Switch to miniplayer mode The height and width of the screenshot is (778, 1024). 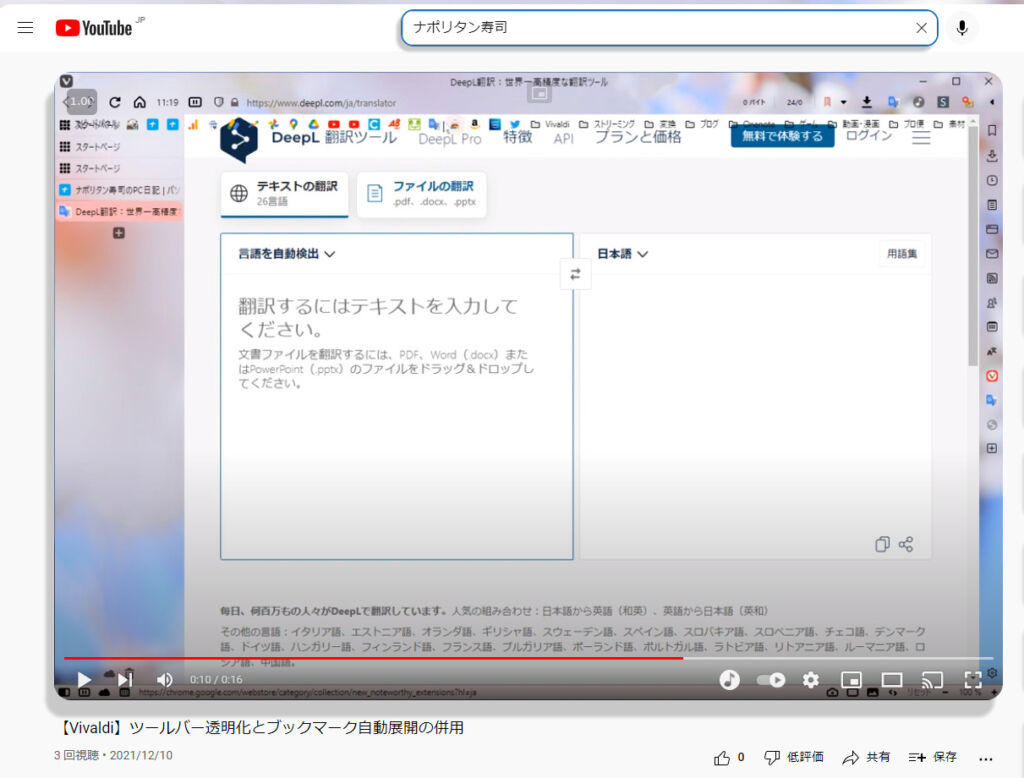pos(851,680)
